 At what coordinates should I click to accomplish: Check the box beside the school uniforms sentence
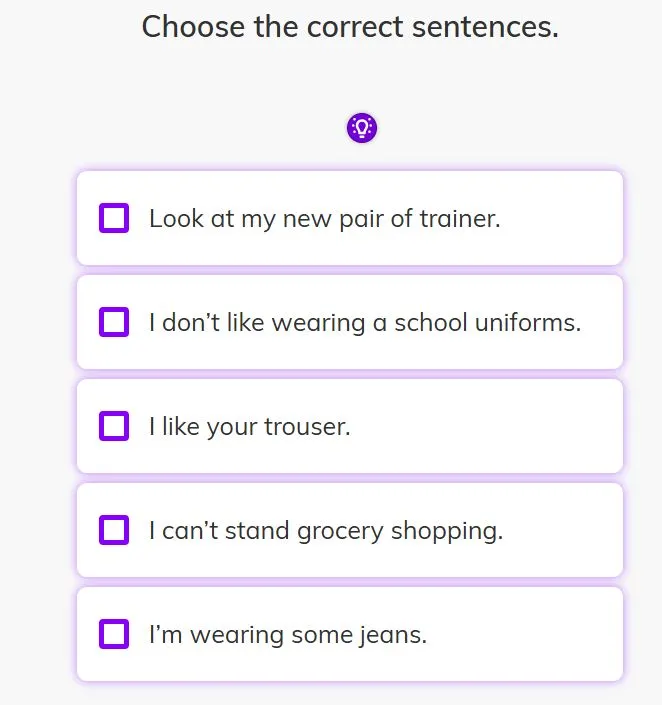click(x=114, y=322)
